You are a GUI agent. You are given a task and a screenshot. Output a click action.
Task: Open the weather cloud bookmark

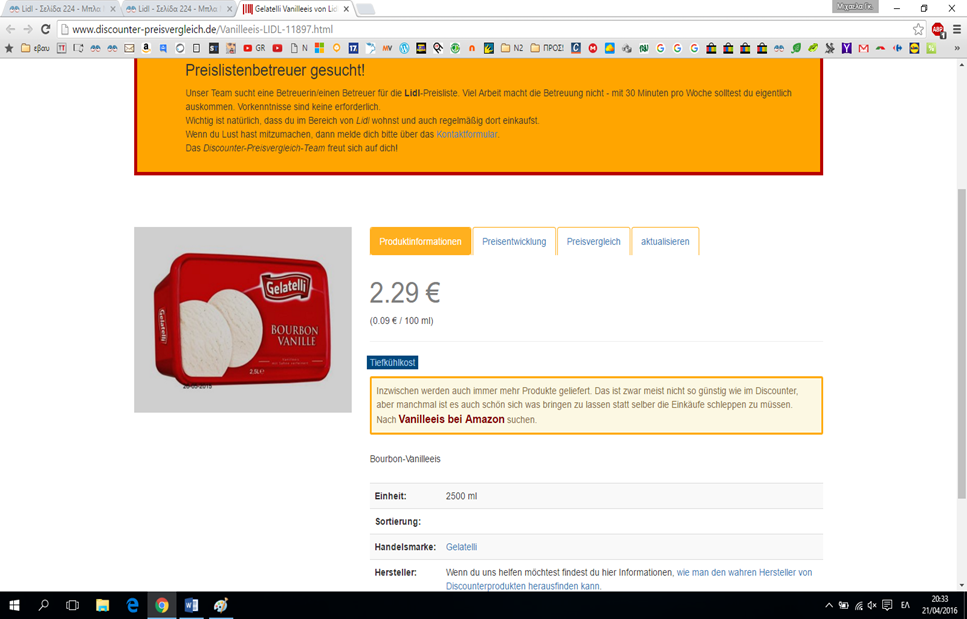tap(610, 48)
